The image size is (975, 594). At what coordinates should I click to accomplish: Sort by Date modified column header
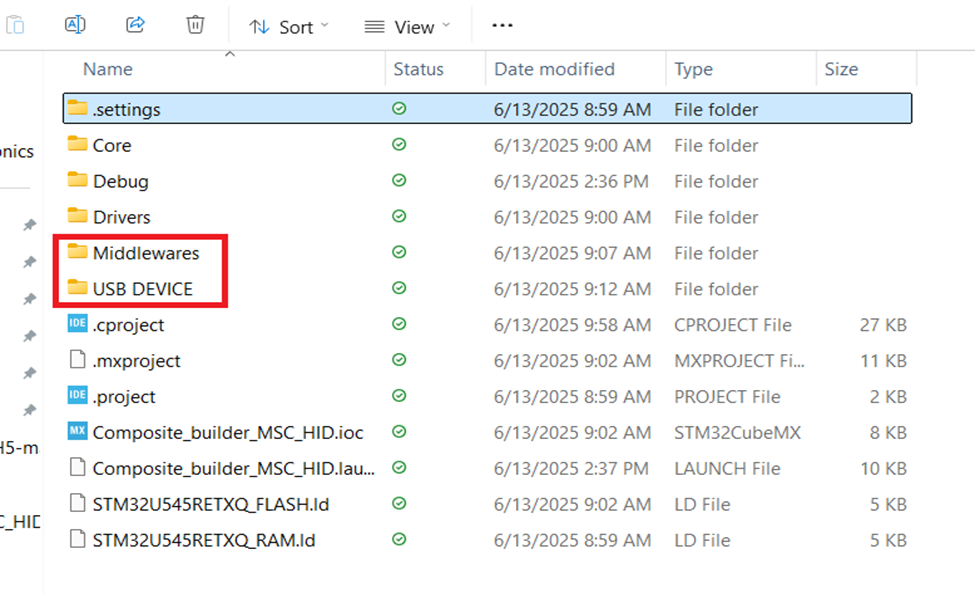[554, 69]
